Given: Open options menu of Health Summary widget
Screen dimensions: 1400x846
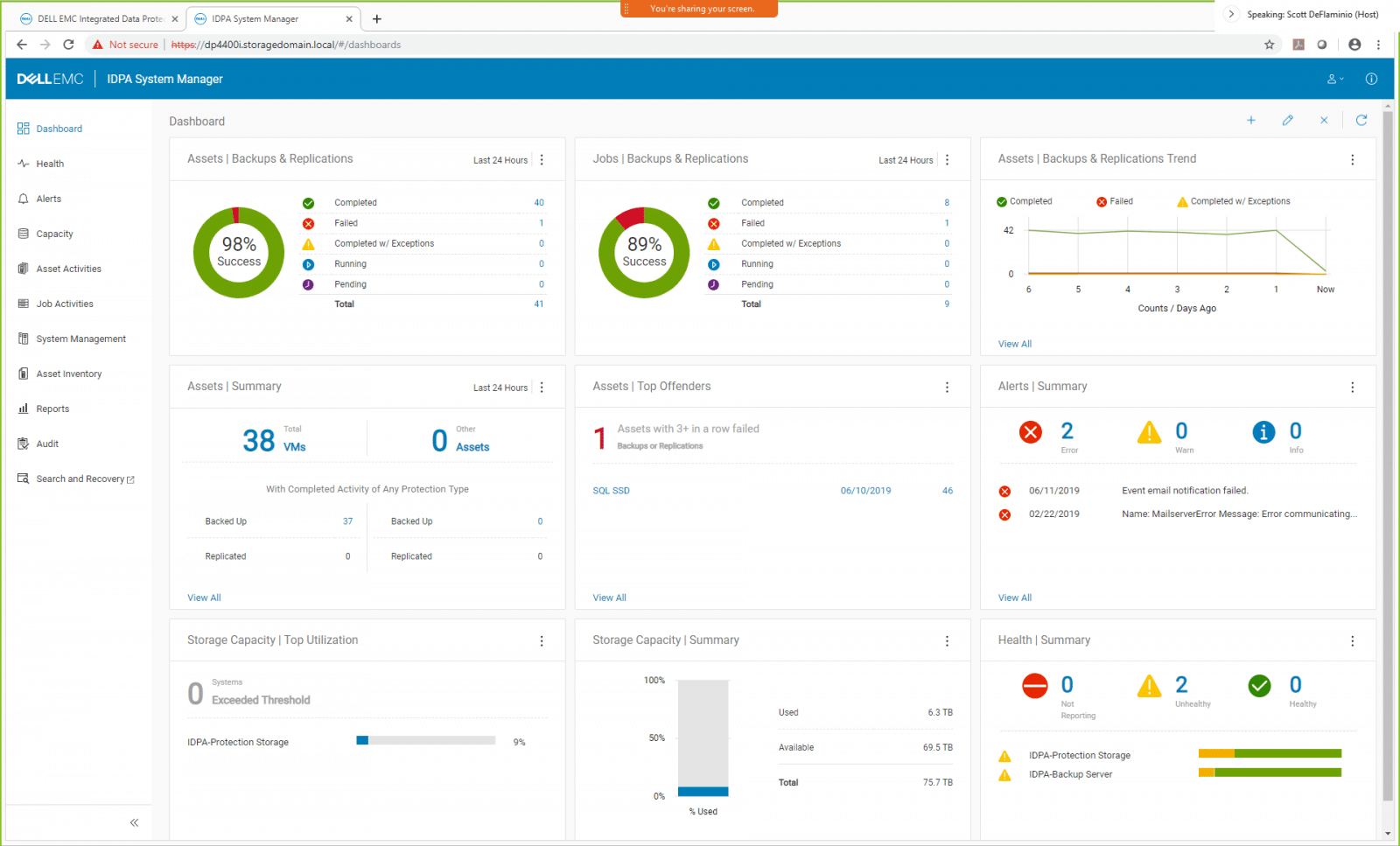Looking at the screenshot, I should 1353,641.
